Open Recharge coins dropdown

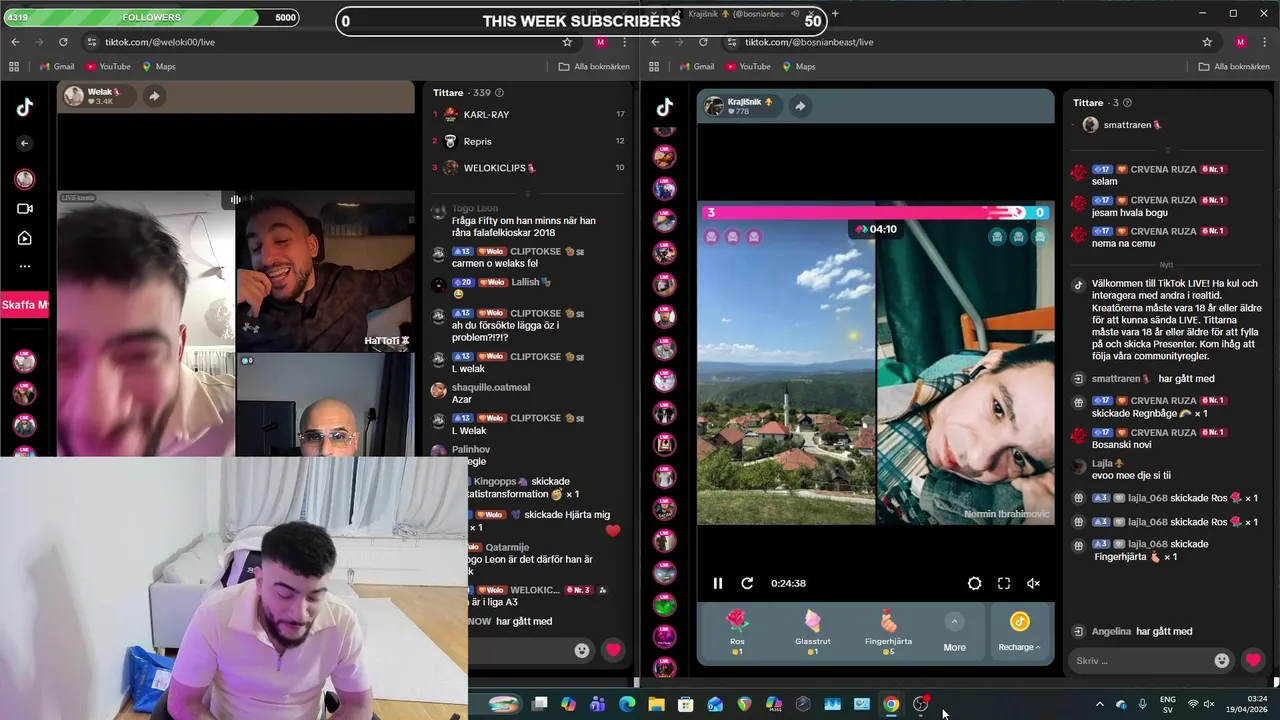coord(1019,632)
